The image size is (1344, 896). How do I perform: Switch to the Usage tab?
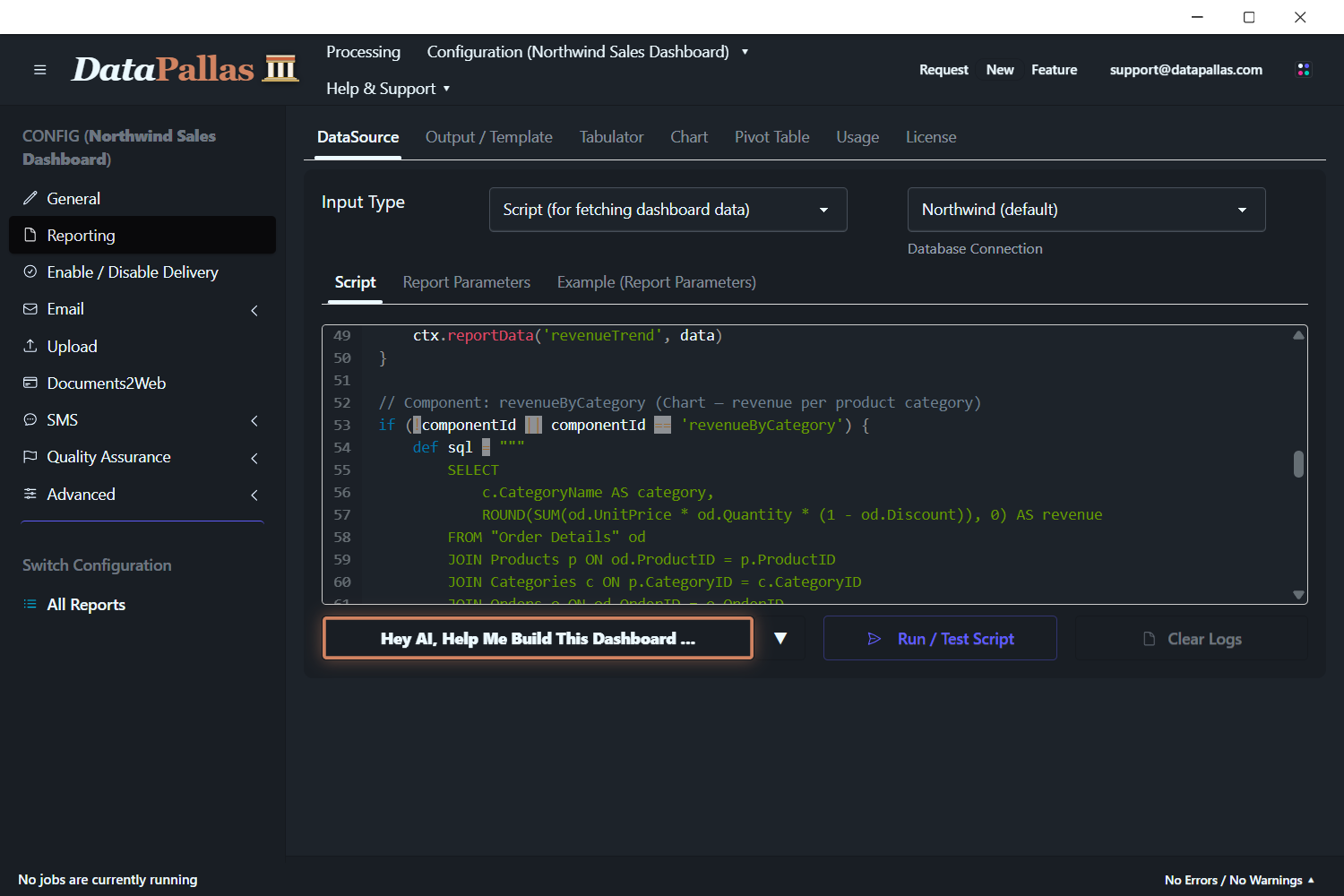point(857,137)
